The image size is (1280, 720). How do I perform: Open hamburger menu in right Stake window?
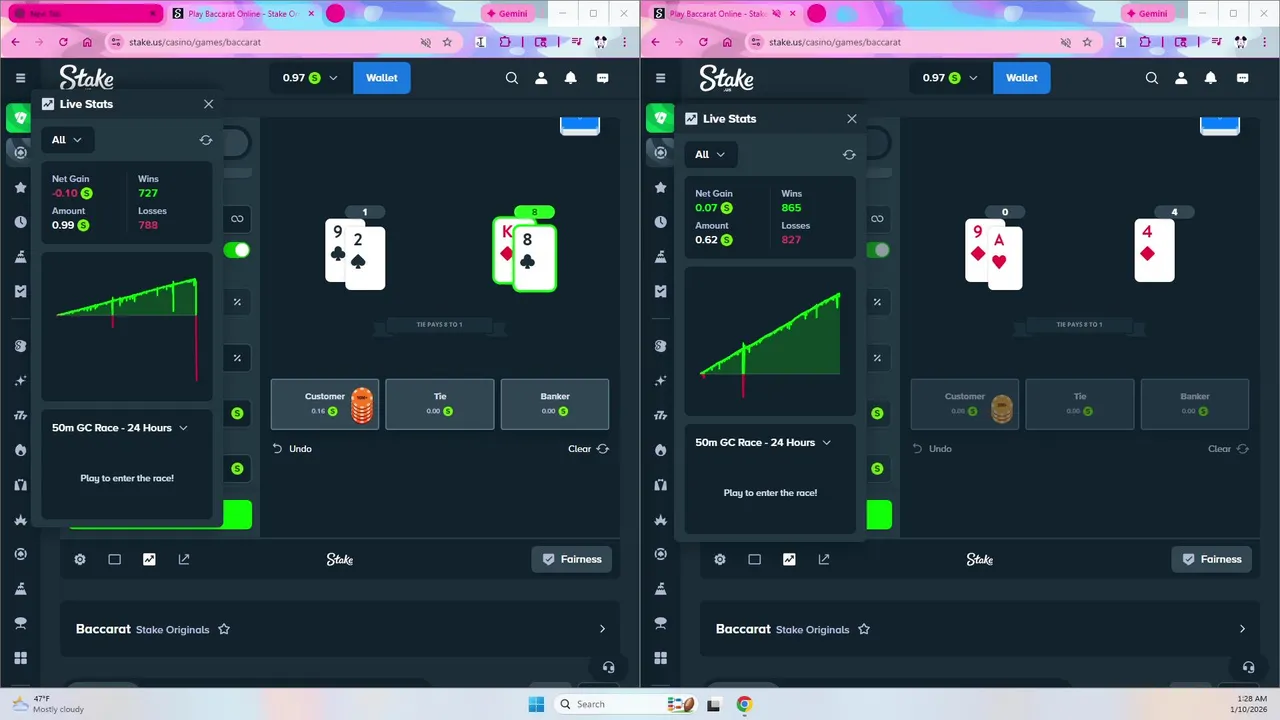pyautogui.click(x=660, y=78)
